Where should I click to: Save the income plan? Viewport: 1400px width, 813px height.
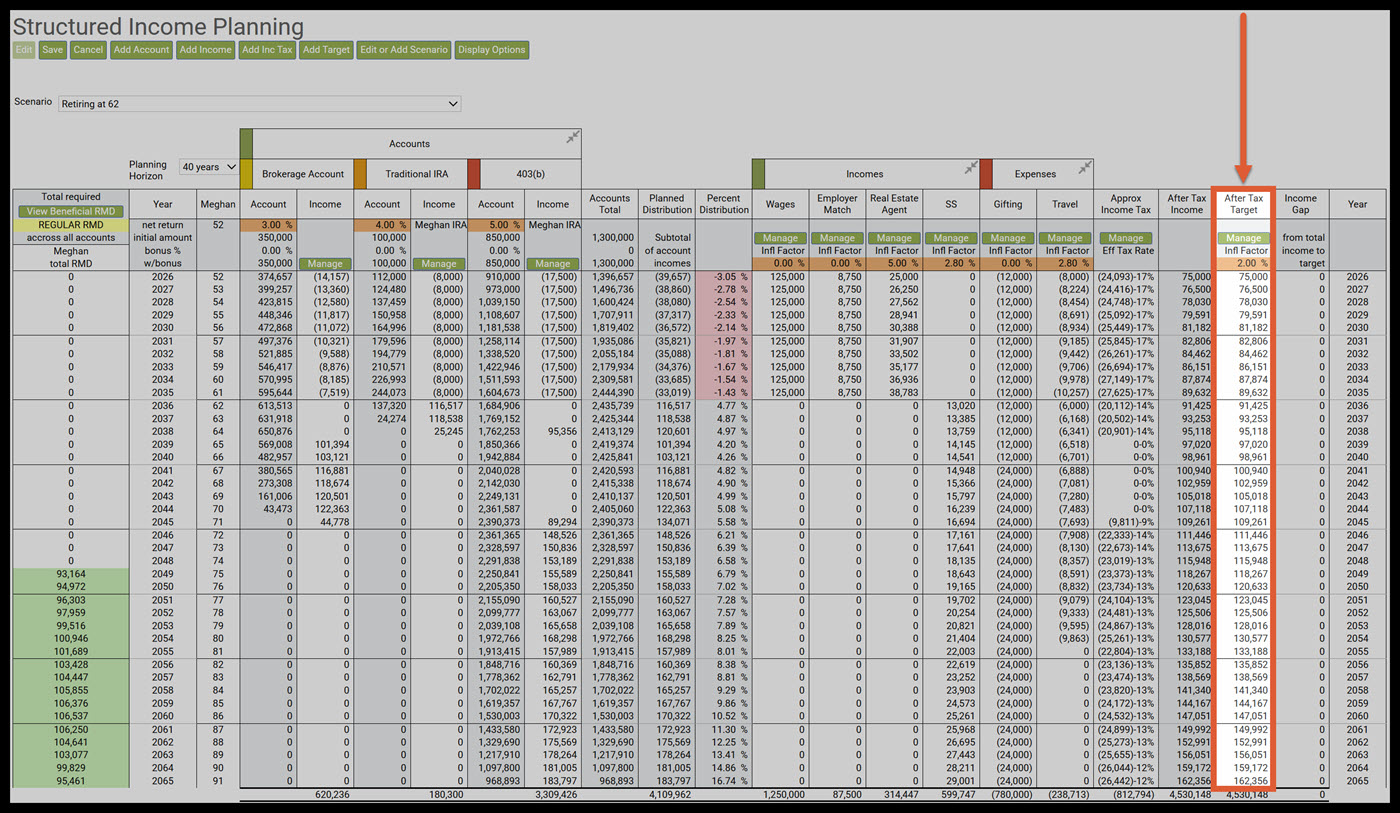click(53, 50)
